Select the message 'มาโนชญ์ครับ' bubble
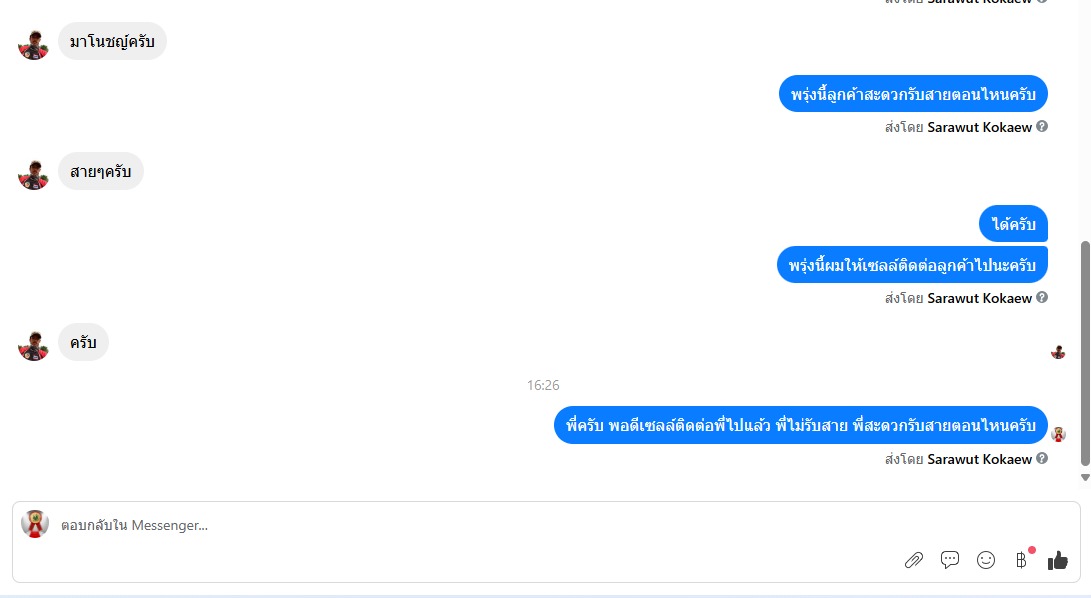 [x=112, y=41]
